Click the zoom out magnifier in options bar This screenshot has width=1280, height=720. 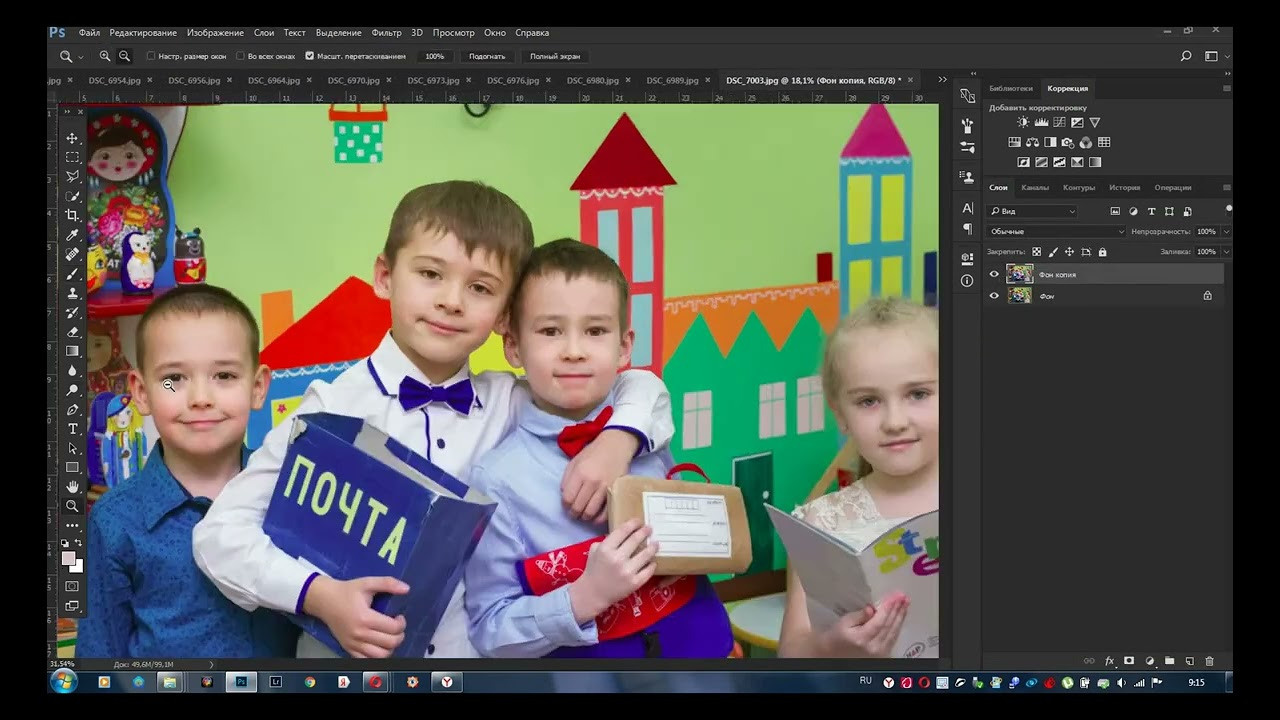124,56
